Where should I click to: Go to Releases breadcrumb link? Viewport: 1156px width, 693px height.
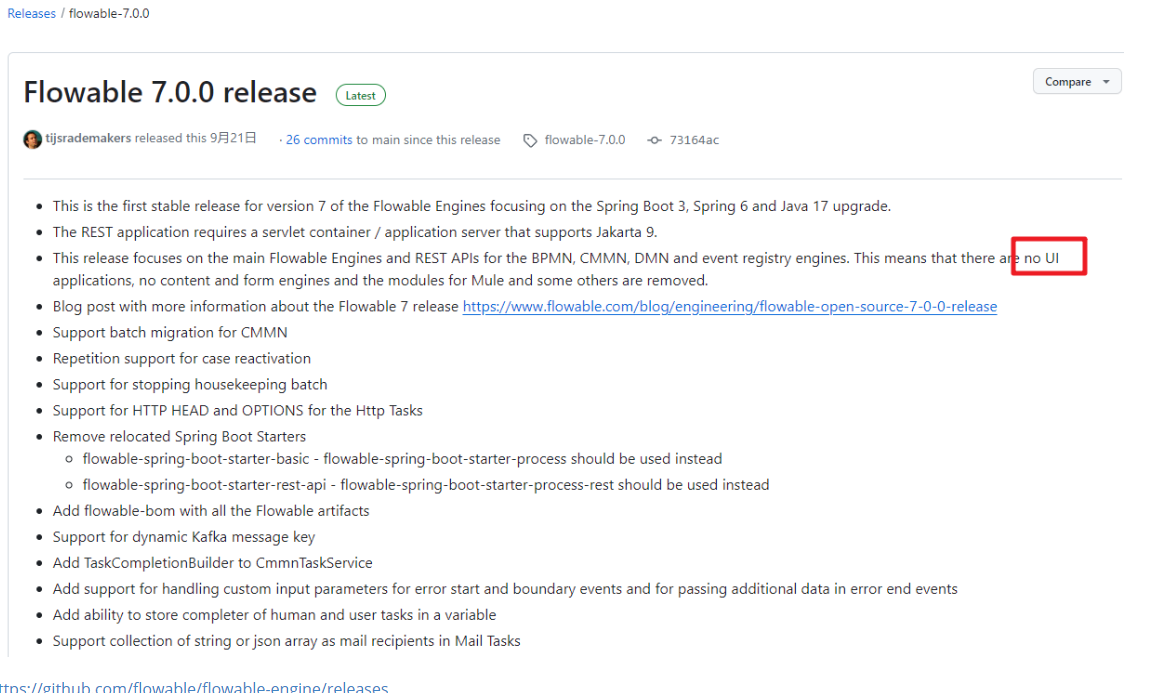32,14
